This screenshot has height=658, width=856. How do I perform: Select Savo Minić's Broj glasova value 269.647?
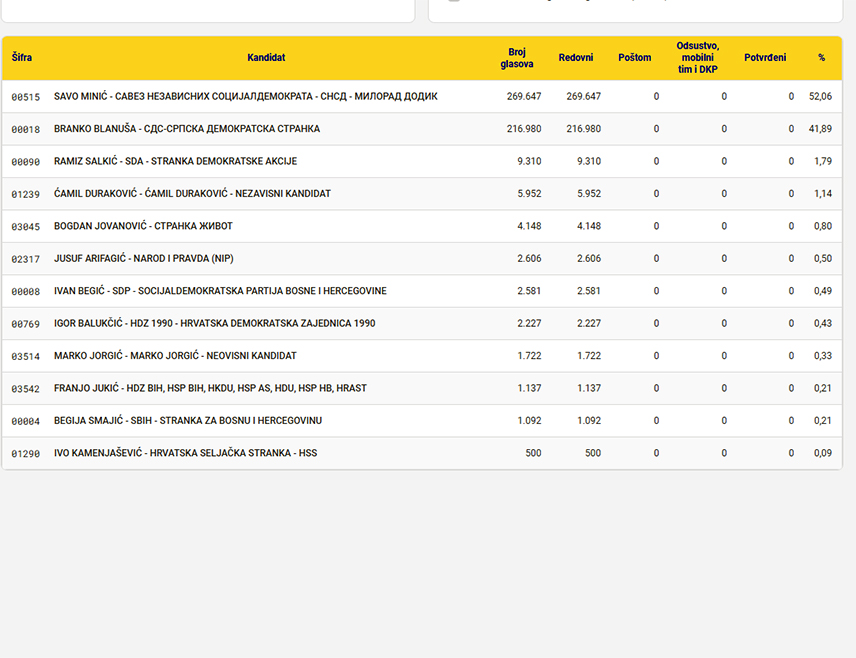(x=524, y=97)
